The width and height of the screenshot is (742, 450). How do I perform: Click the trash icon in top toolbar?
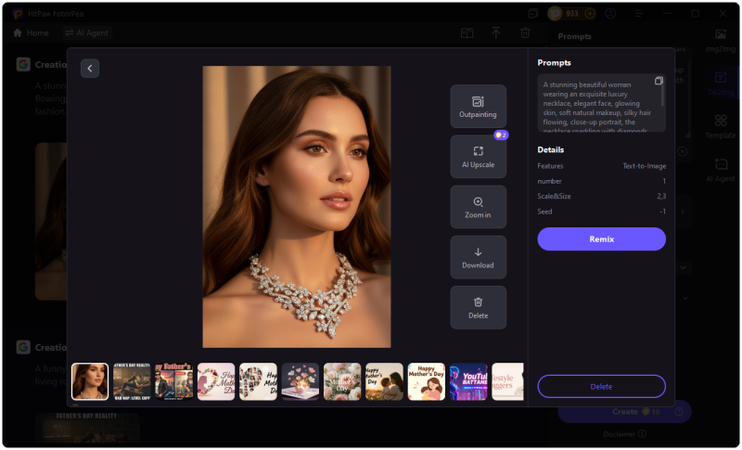click(x=525, y=33)
